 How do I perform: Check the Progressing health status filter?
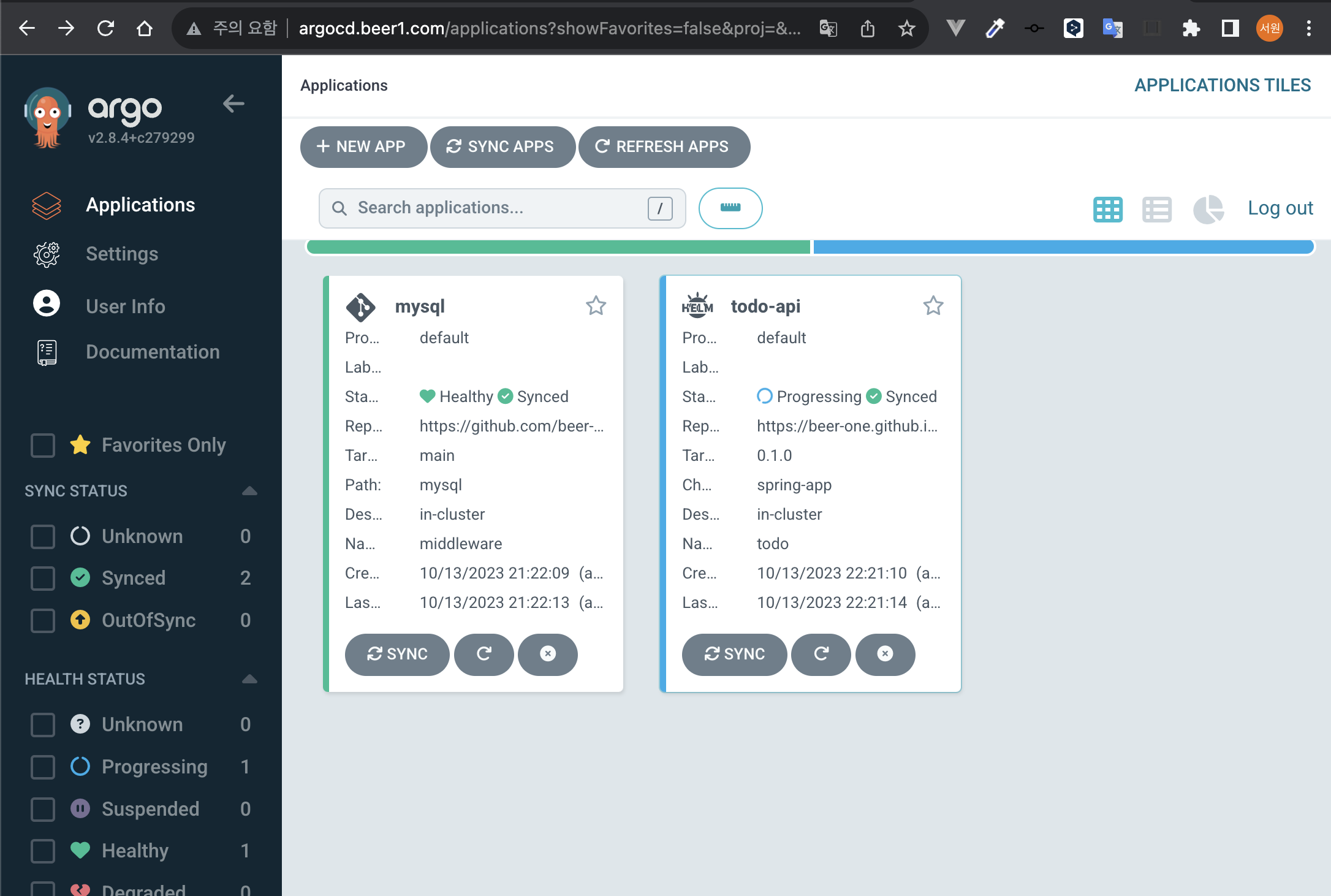click(43, 767)
